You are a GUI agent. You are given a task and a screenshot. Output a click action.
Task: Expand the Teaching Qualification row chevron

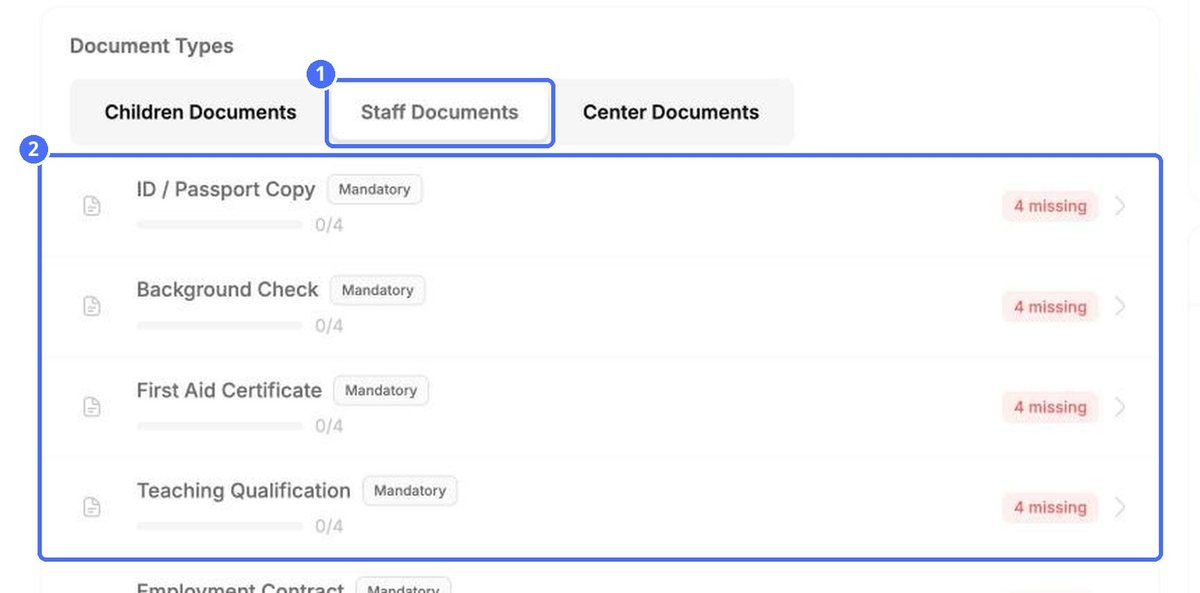[1120, 507]
